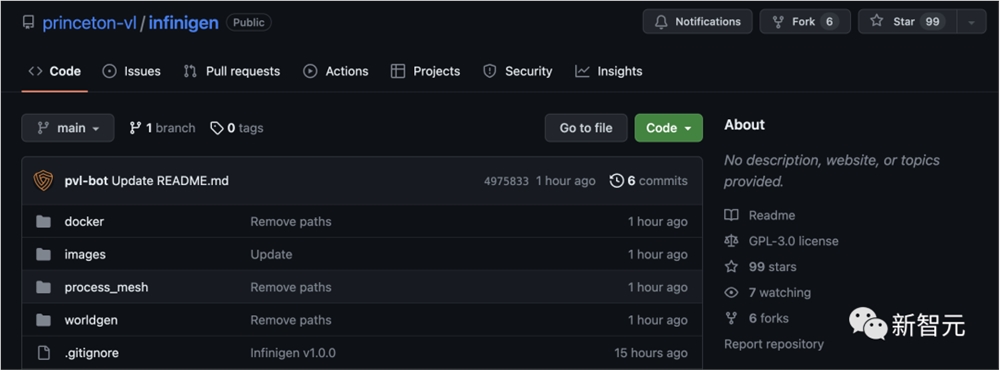Expand the green Code dropdown button
The image size is (1000, 370).
(x=668, y=128)
